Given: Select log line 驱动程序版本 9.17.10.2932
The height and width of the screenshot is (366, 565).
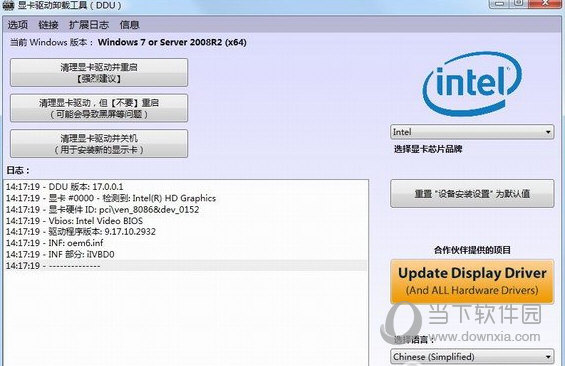Looking at the screenshot, I should tap(81, 232).
